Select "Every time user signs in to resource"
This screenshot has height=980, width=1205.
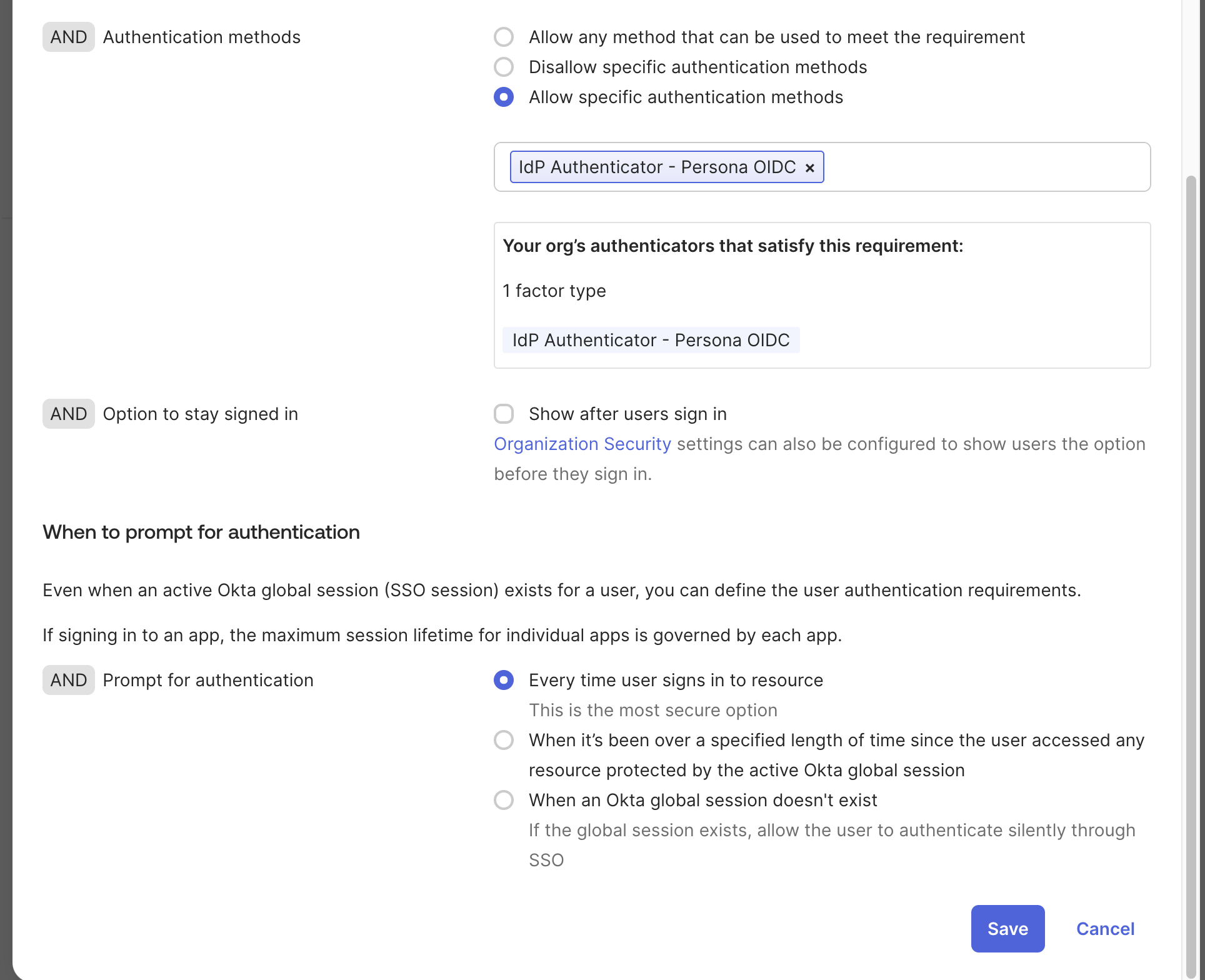[503, 680]
